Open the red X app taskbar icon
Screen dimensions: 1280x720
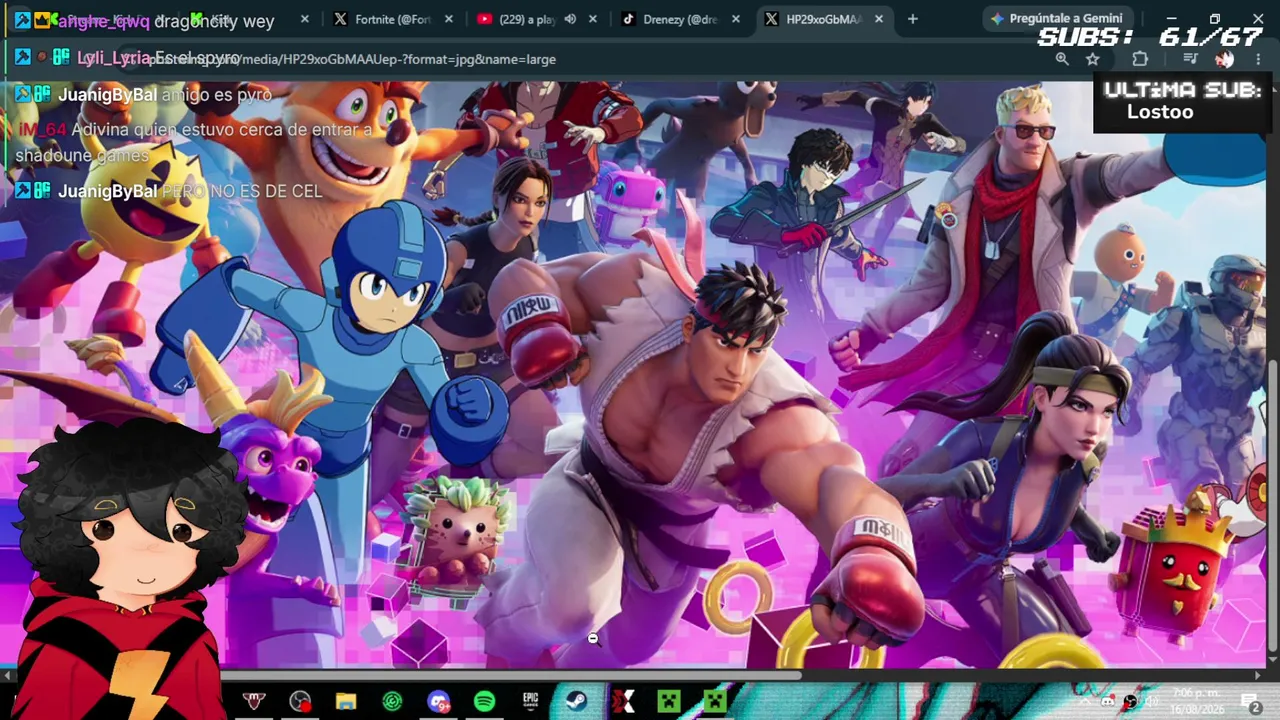[x=622, y=702]
